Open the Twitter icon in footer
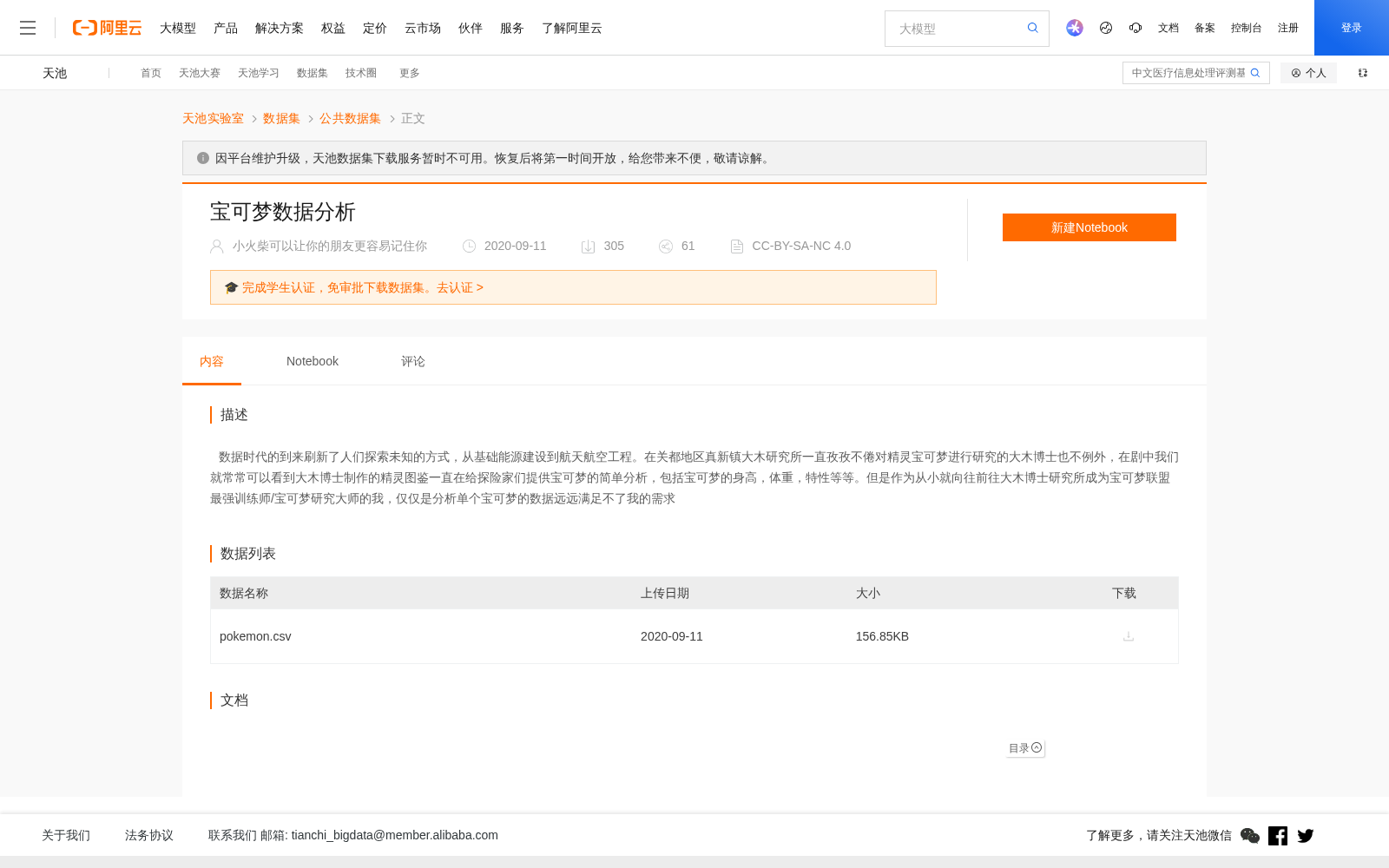This screenshot has width=1389, height=868. [1306, 835]
